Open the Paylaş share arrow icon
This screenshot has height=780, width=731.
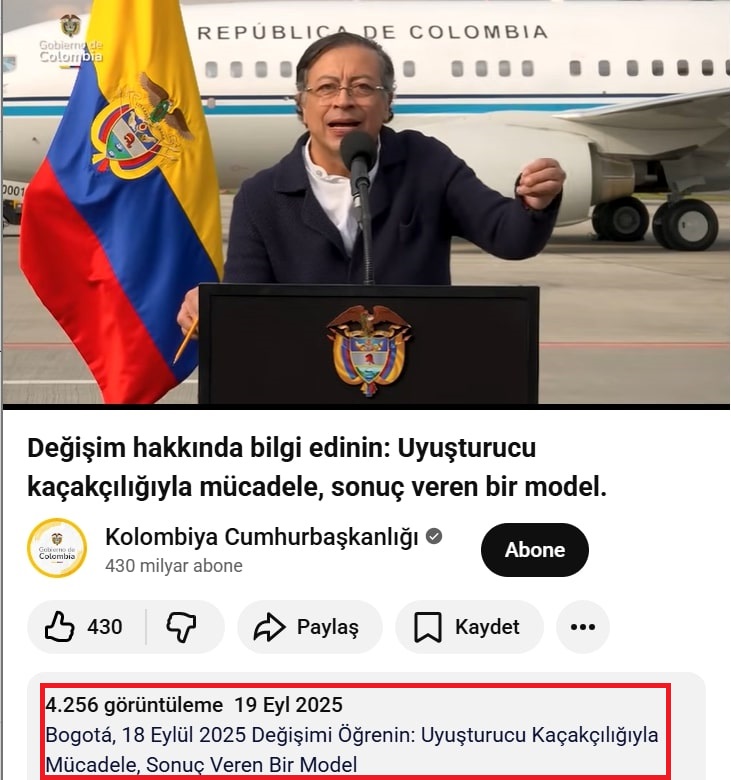pos(269,627)
